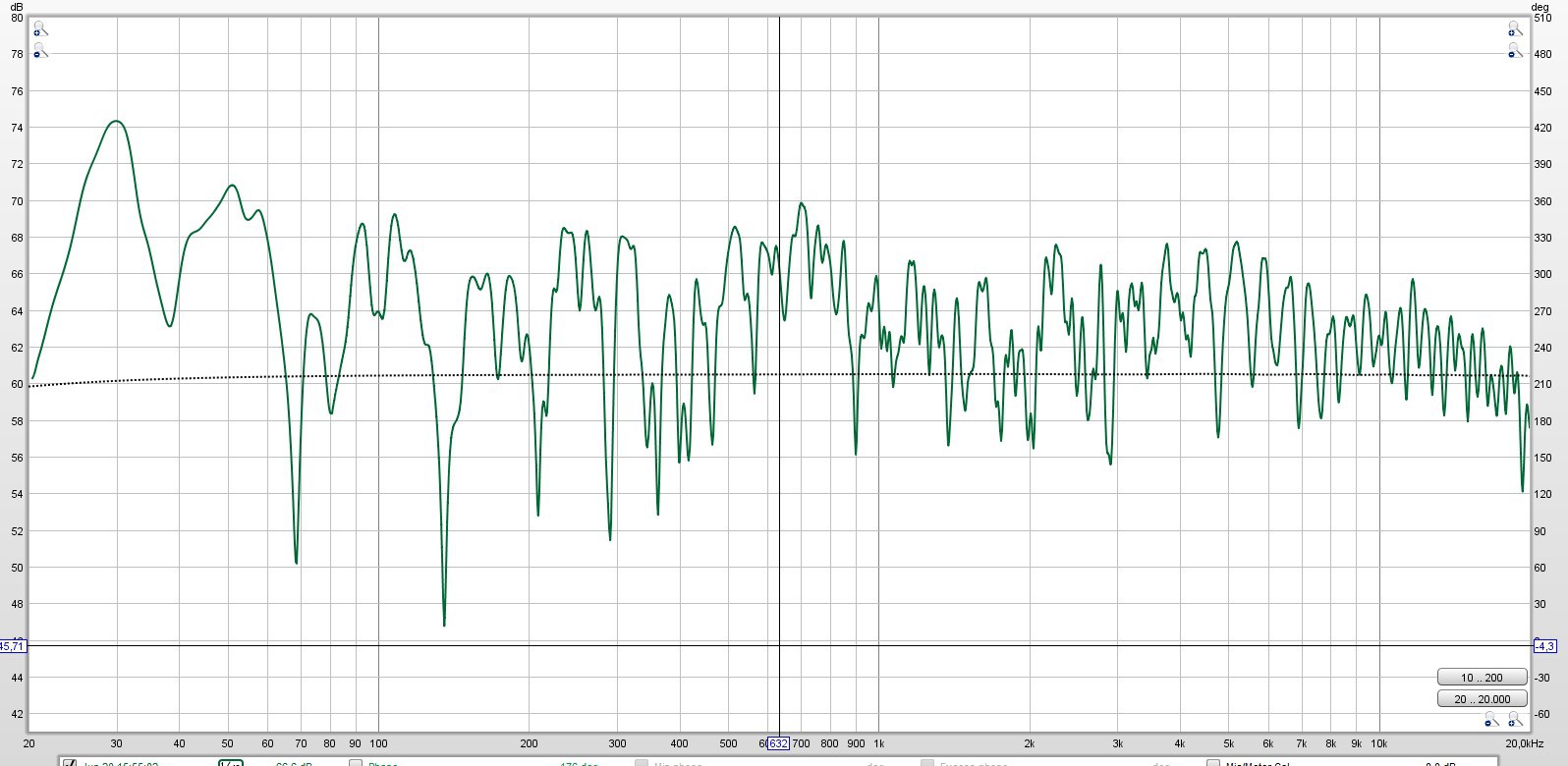Zoom in on the right degrees axis

[x=1515, y=30]
